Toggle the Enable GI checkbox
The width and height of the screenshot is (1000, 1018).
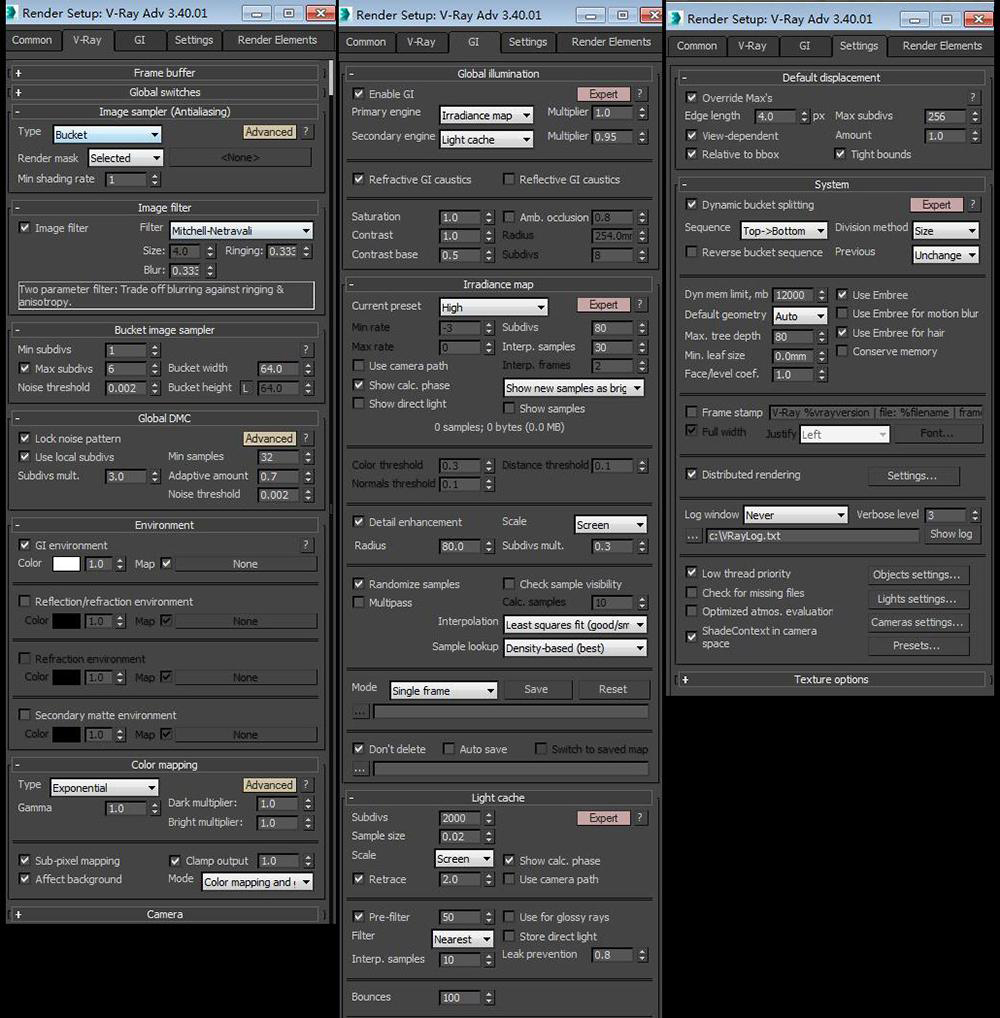[358, 94]
